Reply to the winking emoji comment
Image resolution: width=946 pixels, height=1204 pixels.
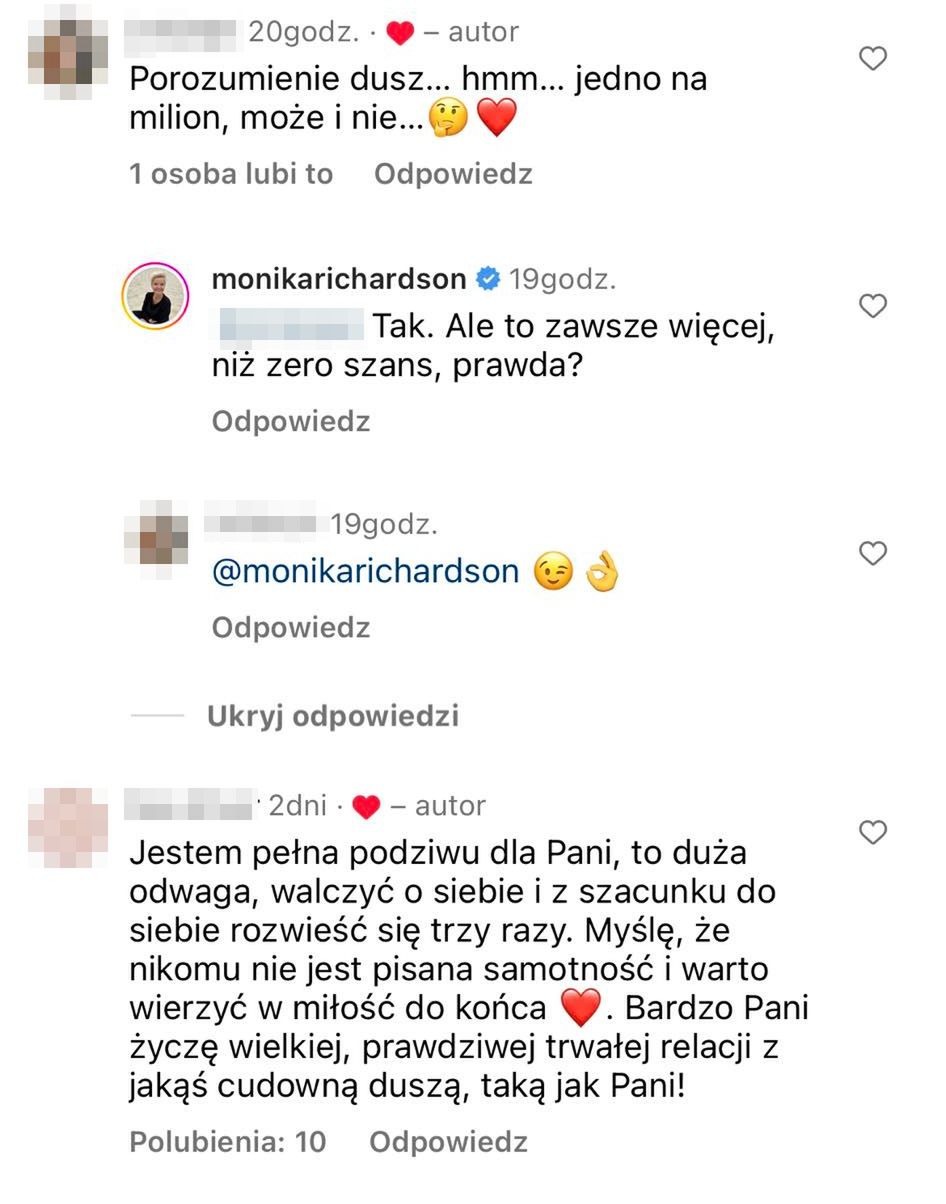tap(291, 627)
